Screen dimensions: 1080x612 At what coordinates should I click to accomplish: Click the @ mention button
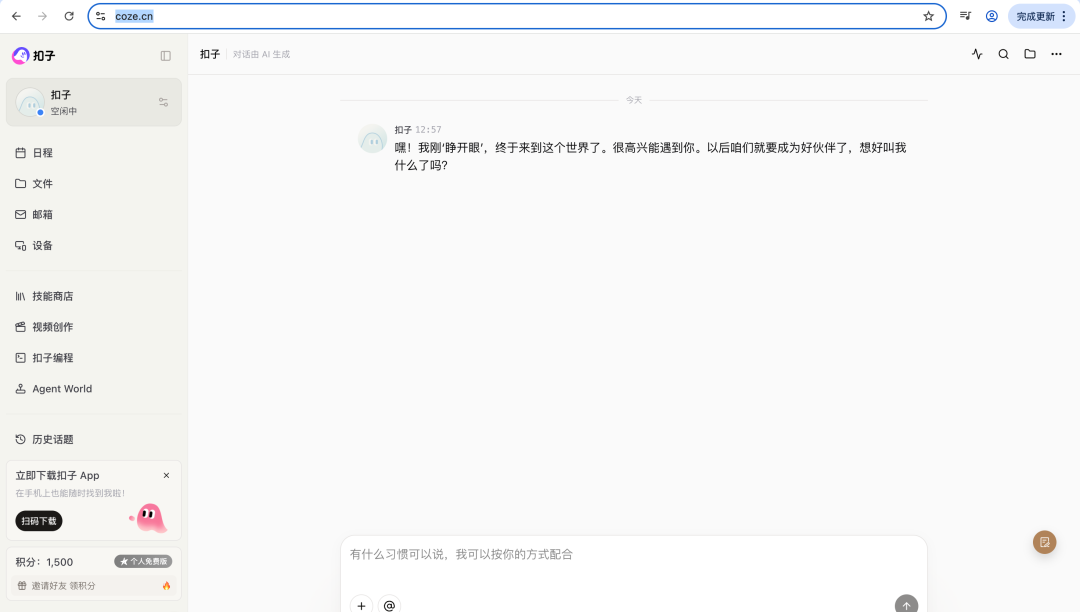(389, 605)
